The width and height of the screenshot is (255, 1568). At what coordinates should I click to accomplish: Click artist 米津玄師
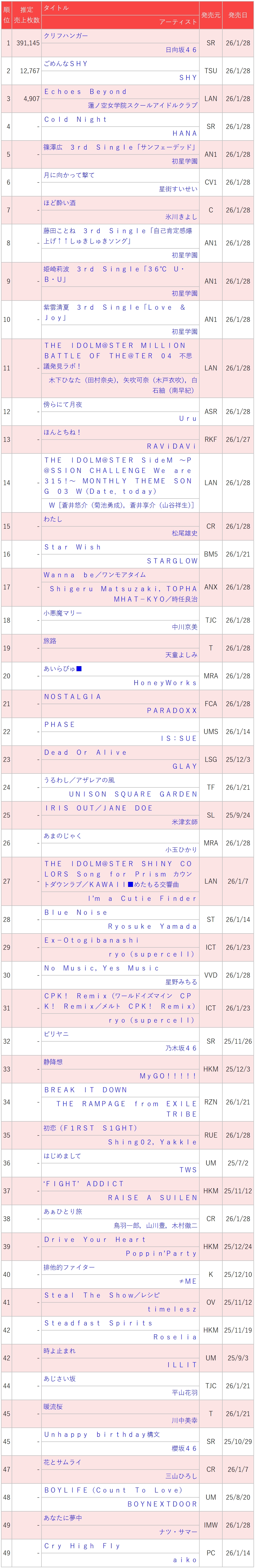point(184,822)
